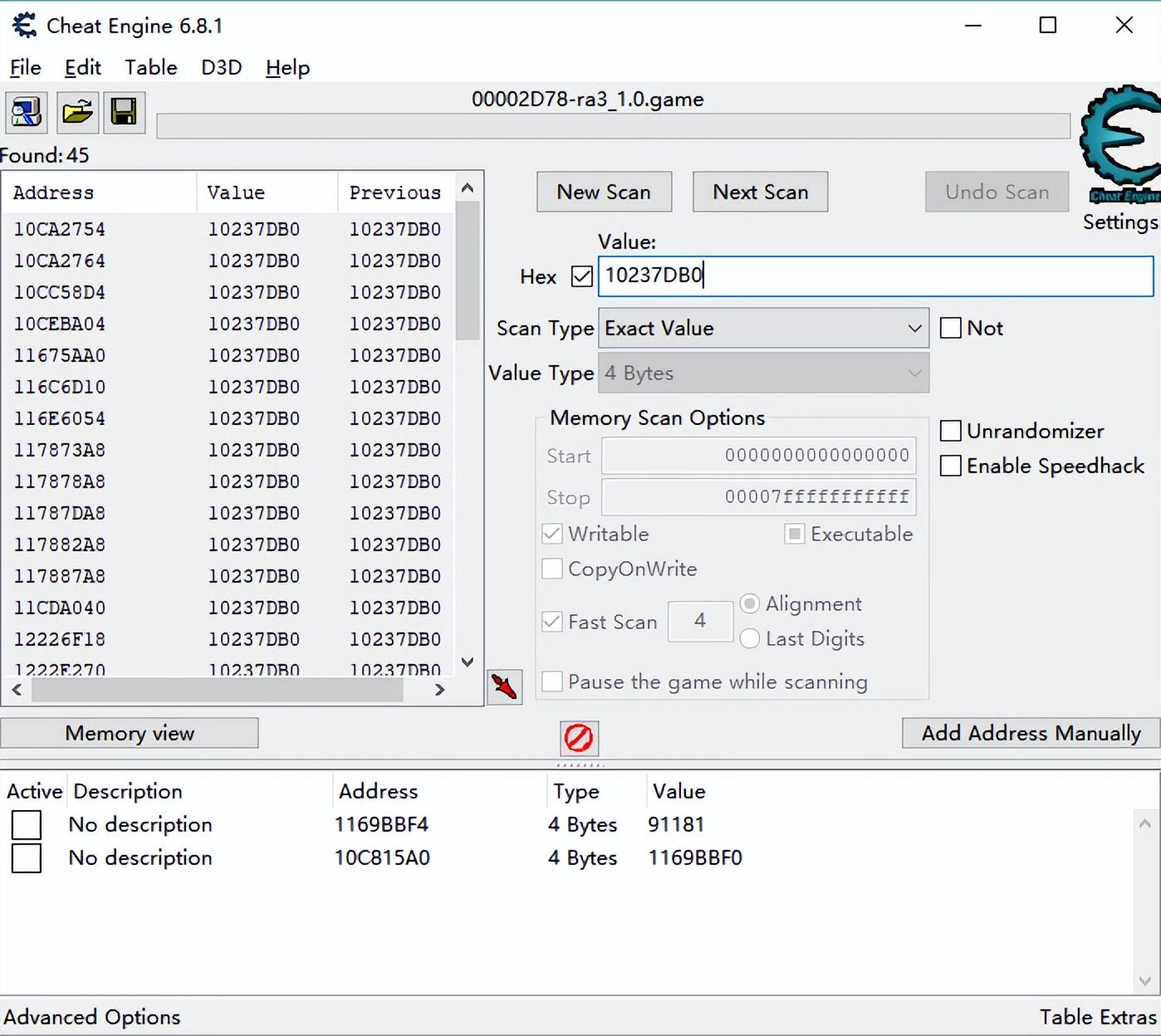Image resolution: width=1161 pixels, height=1036 pixels.
Task: Select result address 12226F18
Action: 60,639
